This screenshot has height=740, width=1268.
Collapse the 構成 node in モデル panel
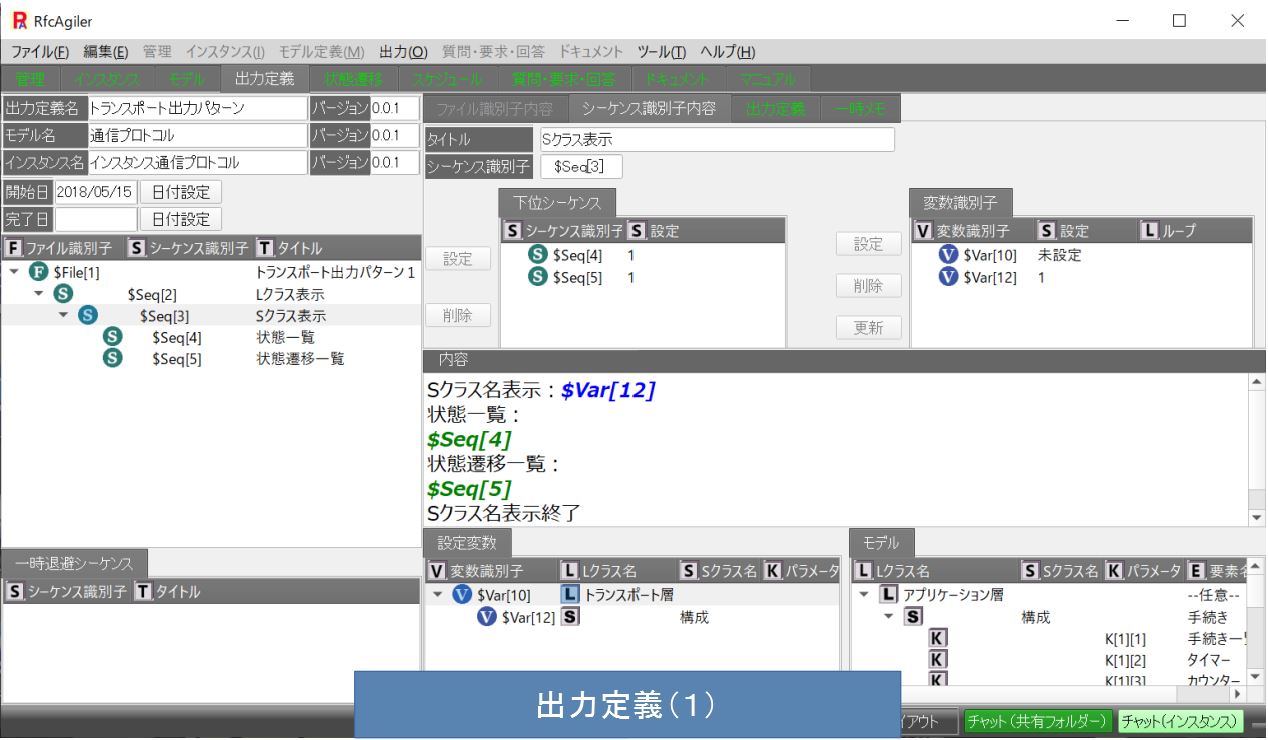tap(889, 617)
